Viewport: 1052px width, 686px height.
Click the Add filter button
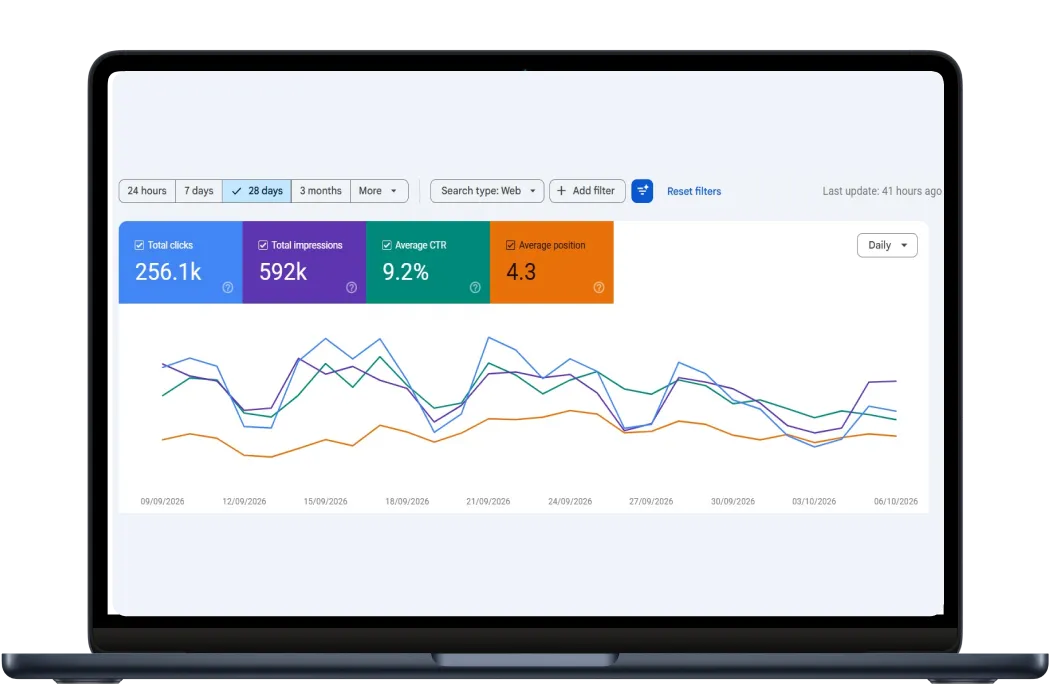[587, 191]
